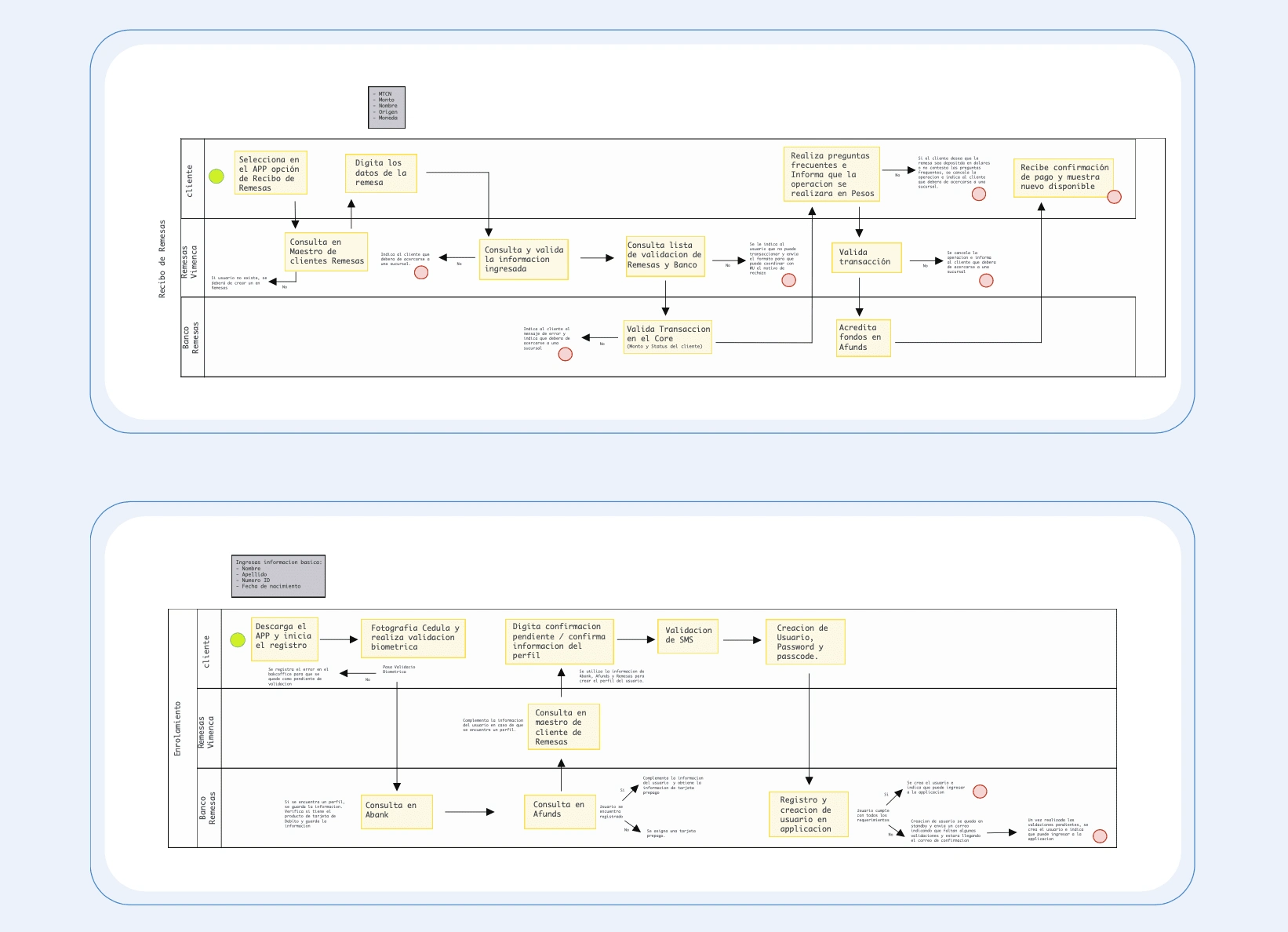Select 'Acredita fondos en Afunds' note
Image resolution: width=1288 pixels, height=932 pixels.
(x=864, y=337)
